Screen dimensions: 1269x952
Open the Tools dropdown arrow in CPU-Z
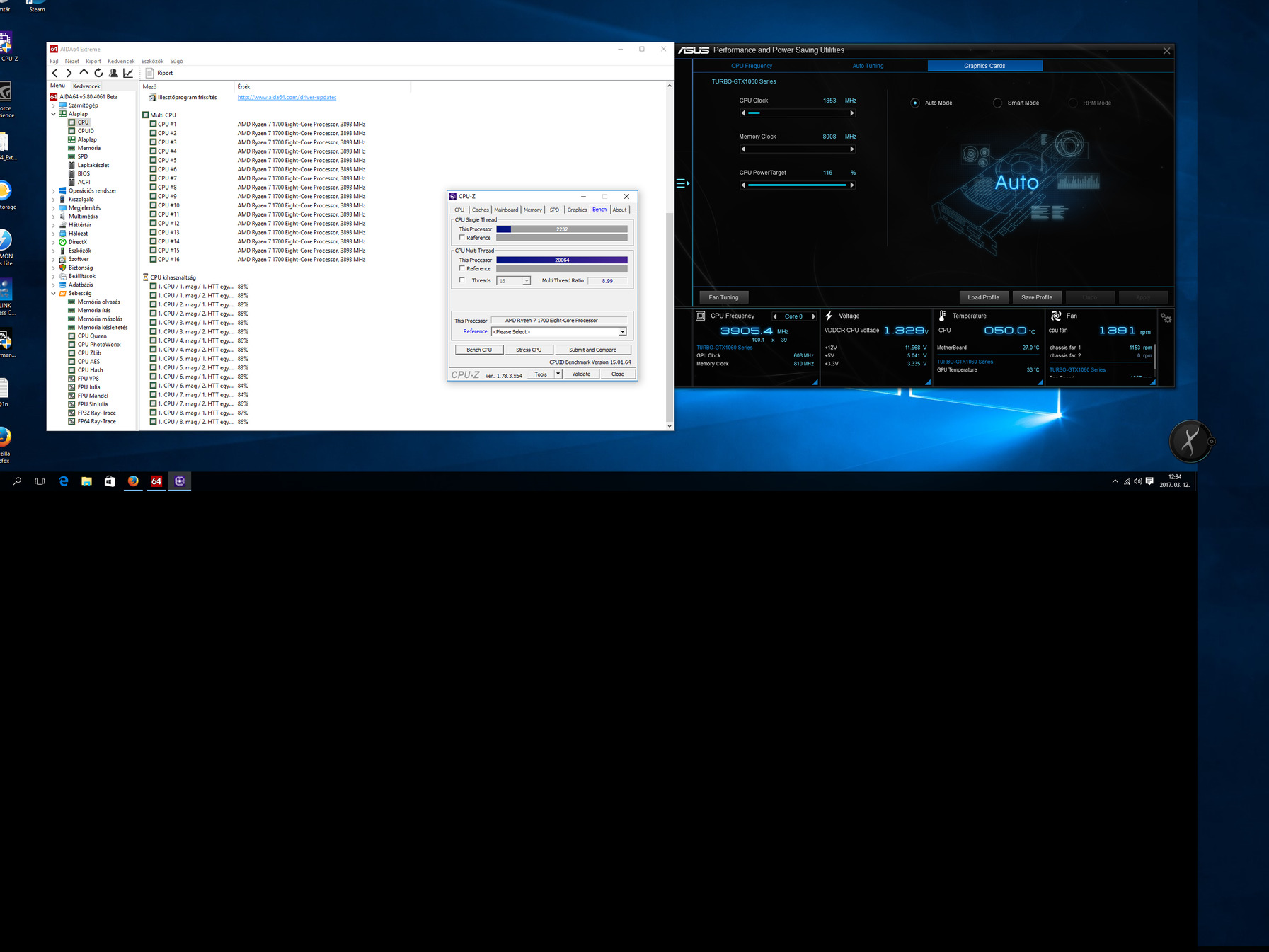[558, 374]
